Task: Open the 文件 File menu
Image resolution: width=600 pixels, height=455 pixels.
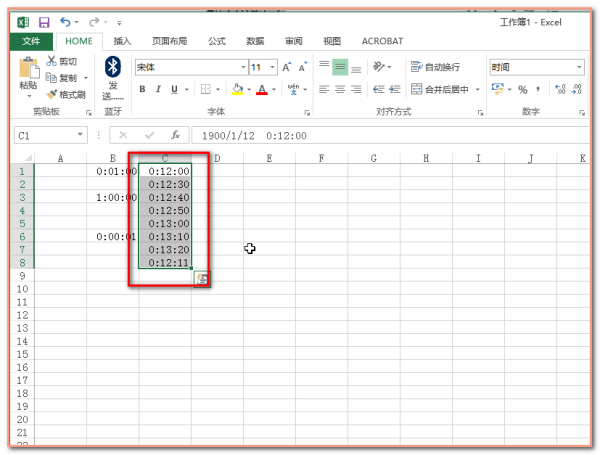Action: [x=31, y=41]
